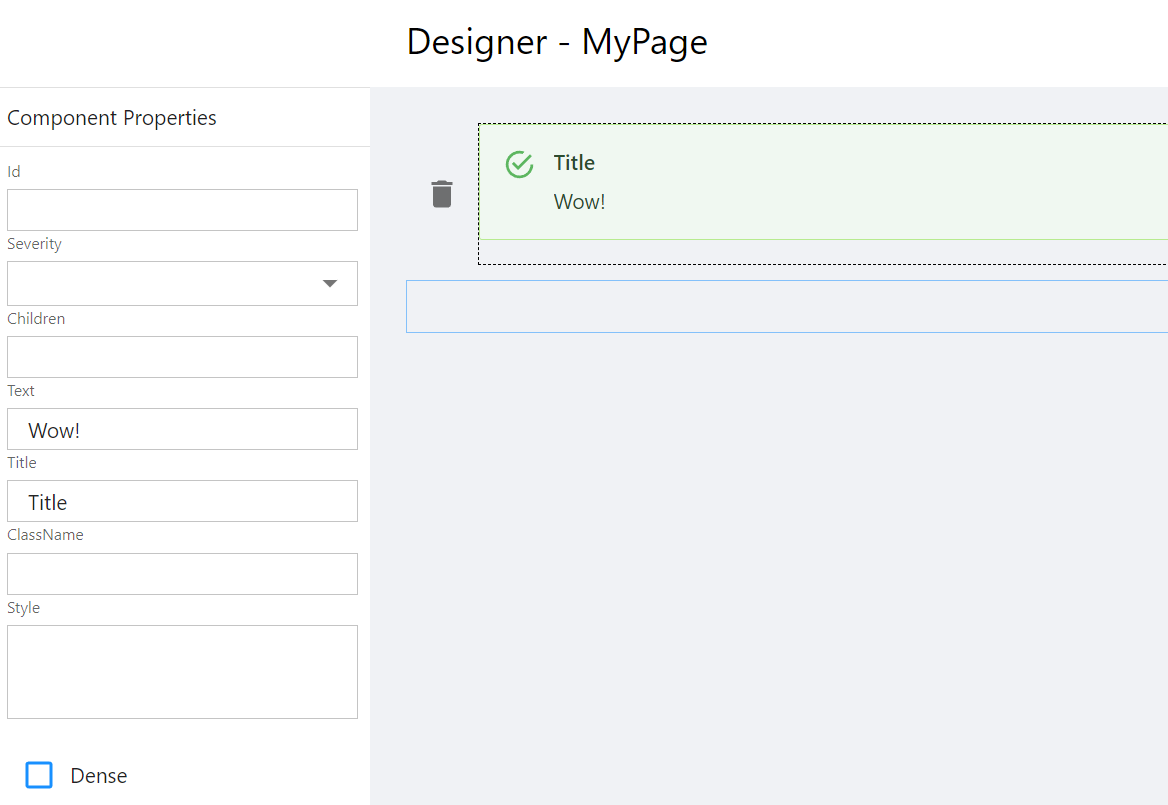
Task: Click the Designer - MyPage heading
Action: tap(557, 42)
